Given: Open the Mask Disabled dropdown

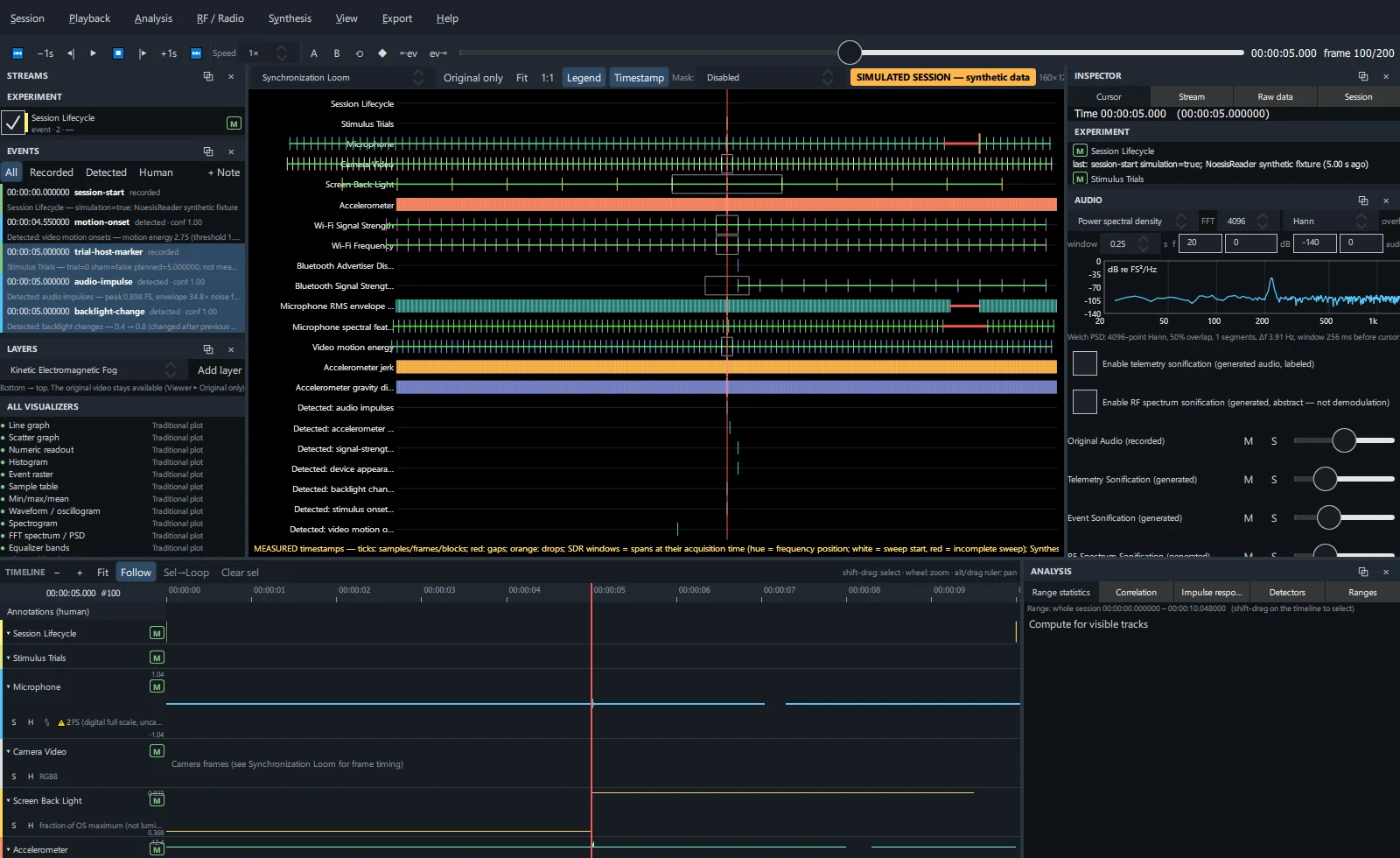Looking at the screenshot, I should point(768,78).
